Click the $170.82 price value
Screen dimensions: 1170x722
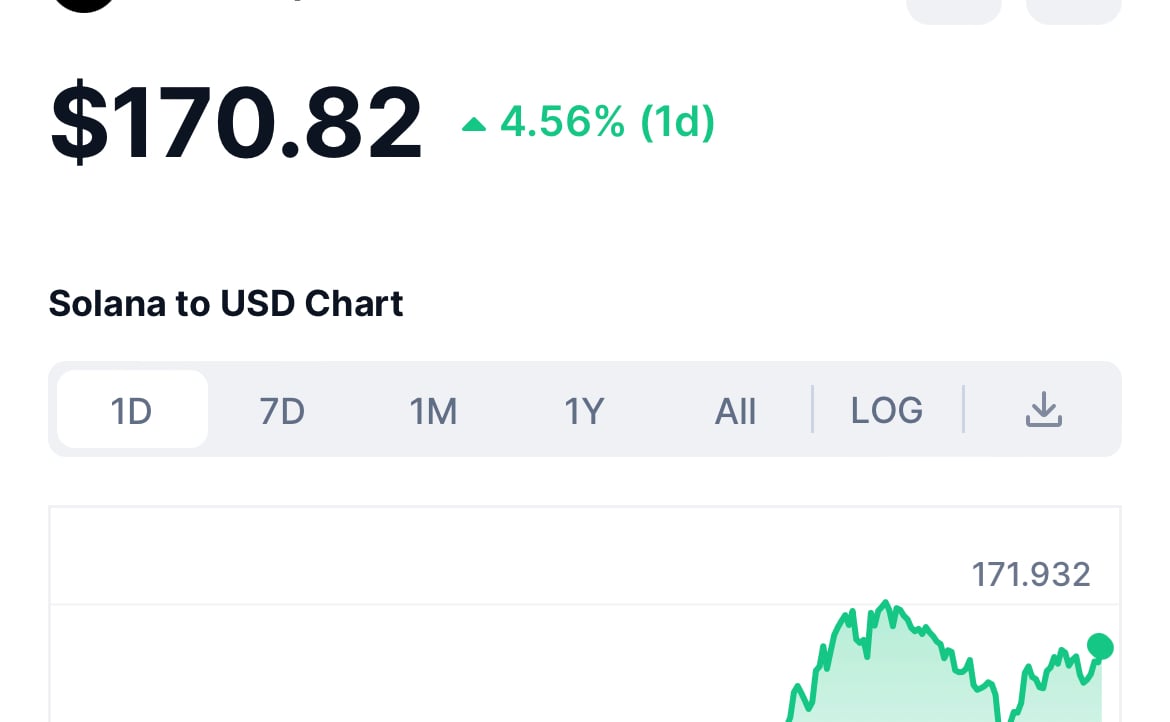[x=236, y=123]
